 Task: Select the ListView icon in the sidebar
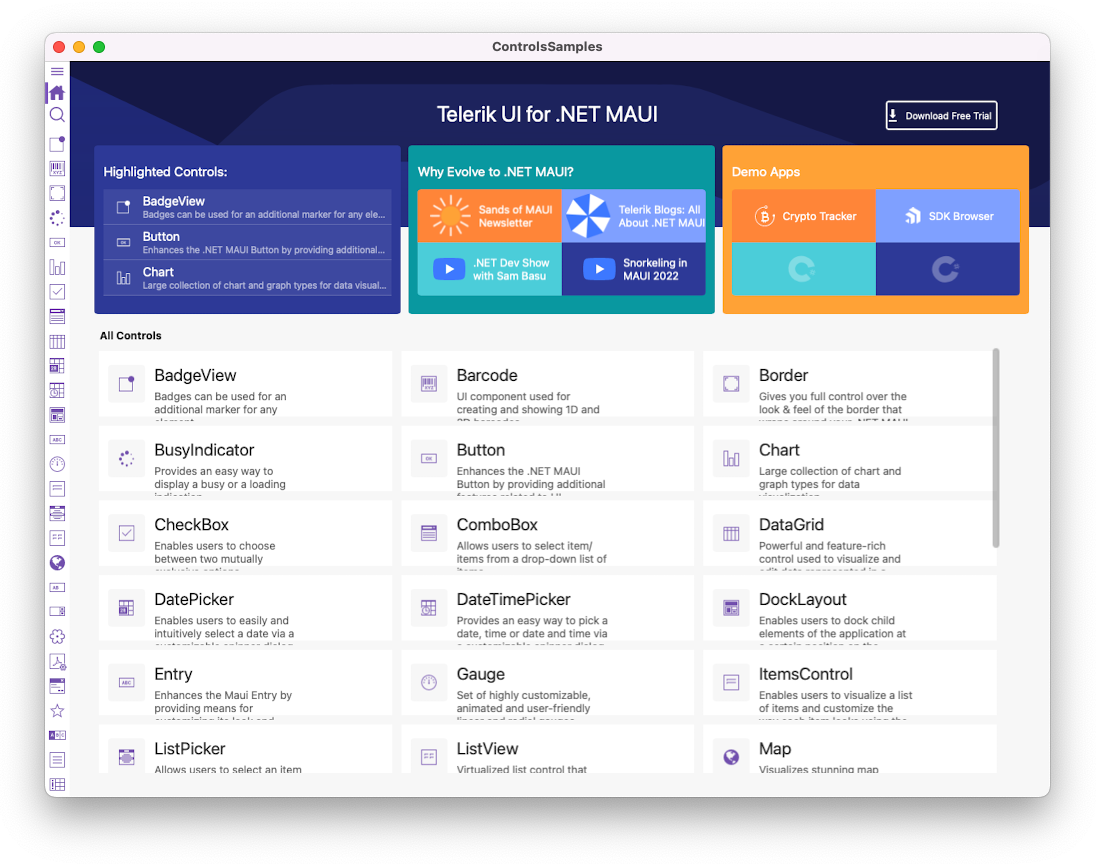pyautogui.click(x=57, y=537)
